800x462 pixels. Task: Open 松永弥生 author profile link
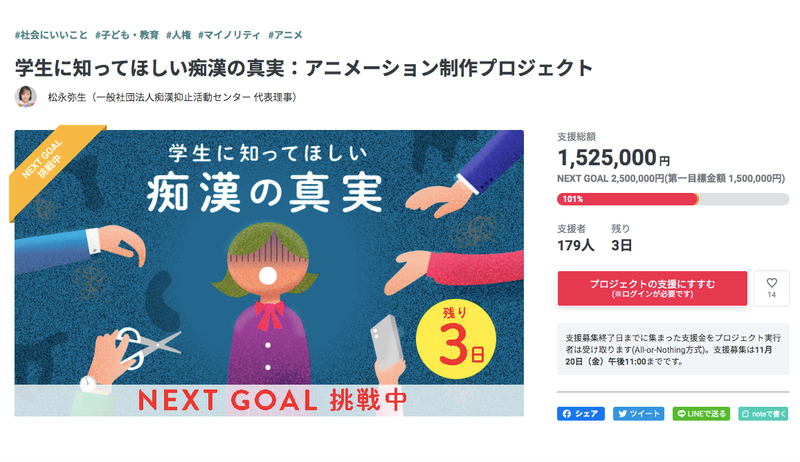click(x=172, y=97)
